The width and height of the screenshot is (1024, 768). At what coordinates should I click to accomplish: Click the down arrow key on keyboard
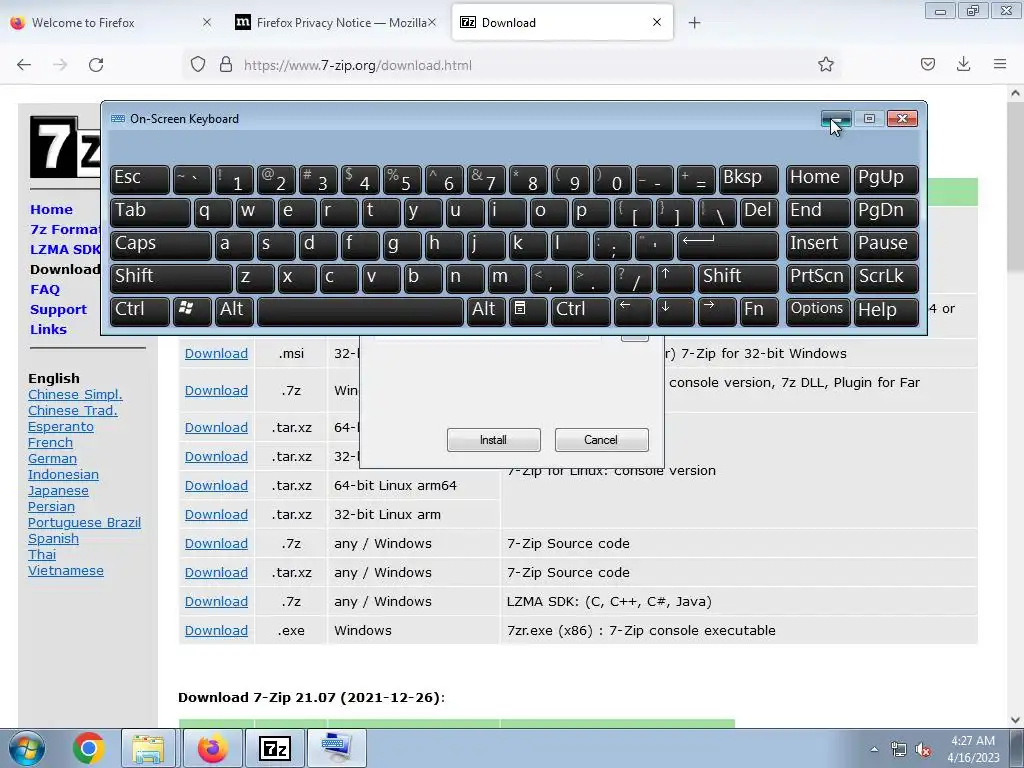click(675, 310)
